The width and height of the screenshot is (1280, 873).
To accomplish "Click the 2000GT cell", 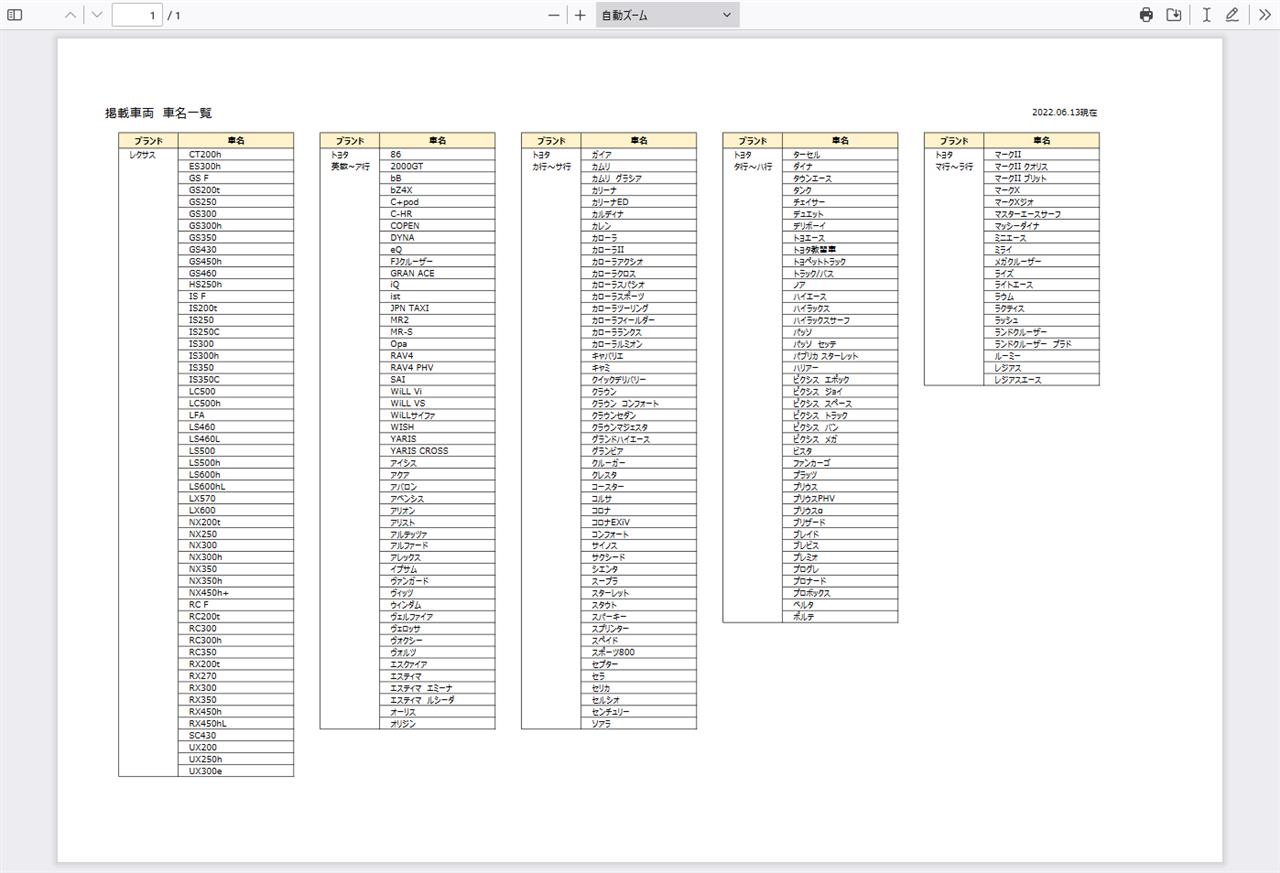I will [x=437, y=166].
